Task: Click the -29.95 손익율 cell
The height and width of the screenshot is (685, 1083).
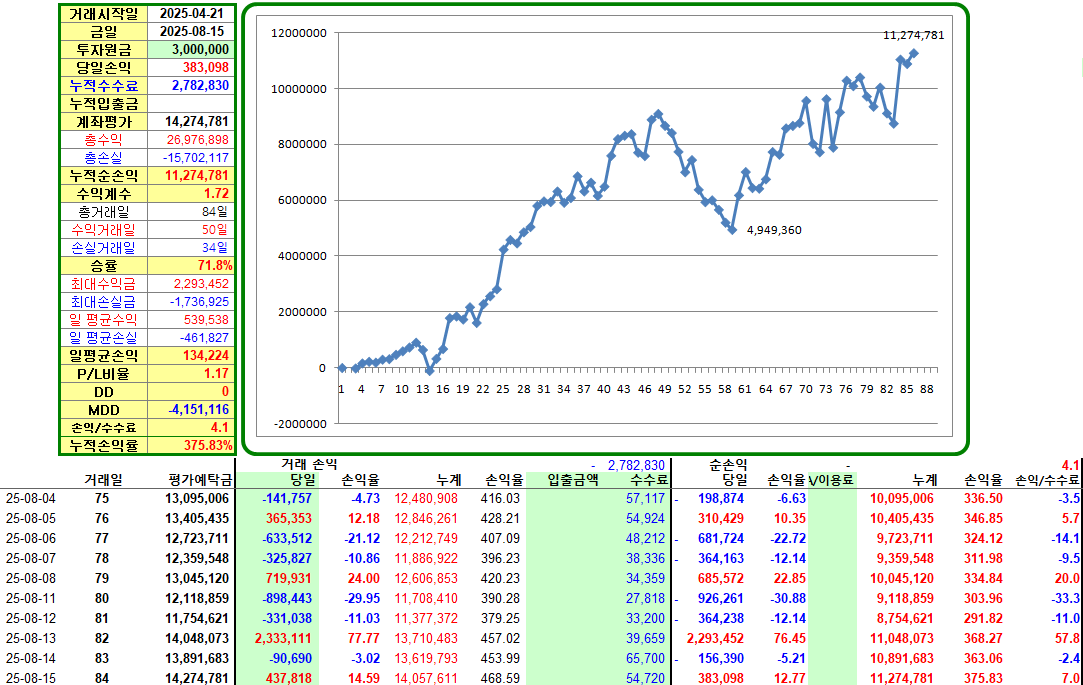Action: (364, 599)
